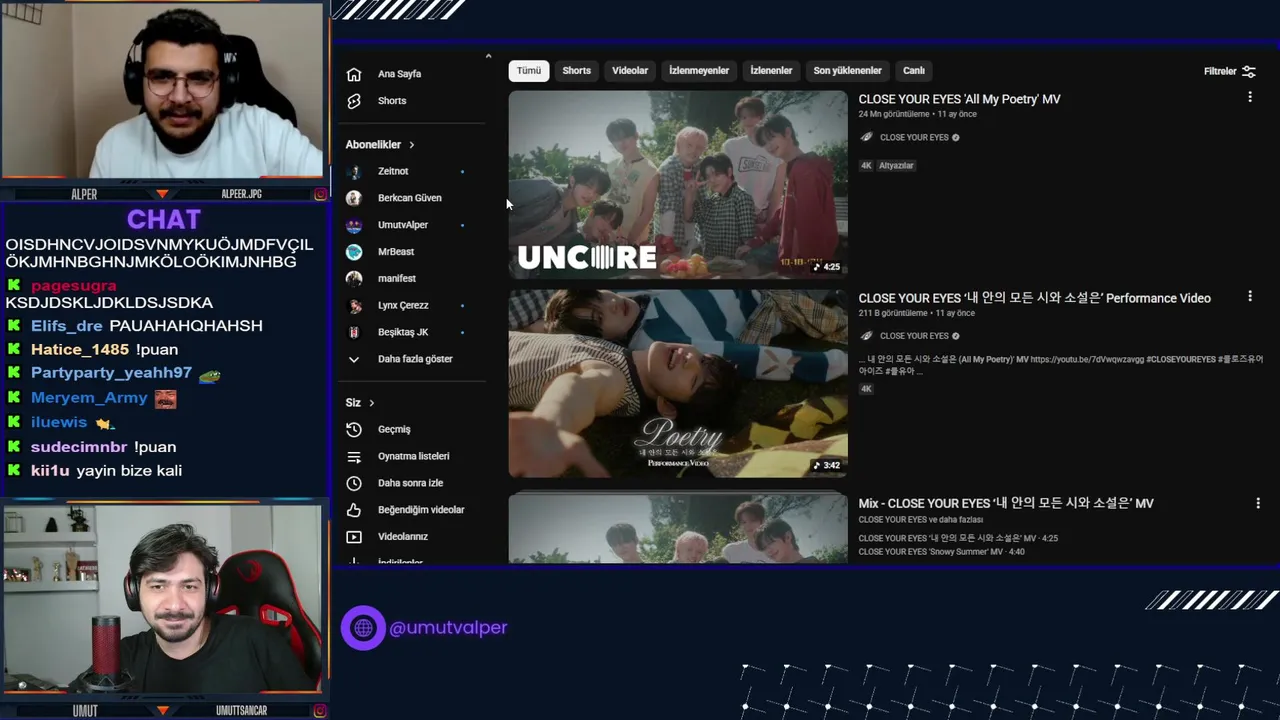The image size is (1280, 720).
Task: Expand the Siz section arrow
Action: coord(371,403)
